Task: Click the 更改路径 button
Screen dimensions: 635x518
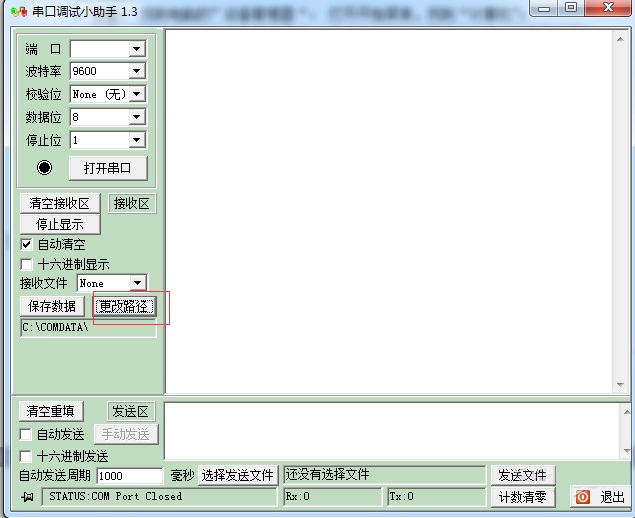Action: click(125, 307)
